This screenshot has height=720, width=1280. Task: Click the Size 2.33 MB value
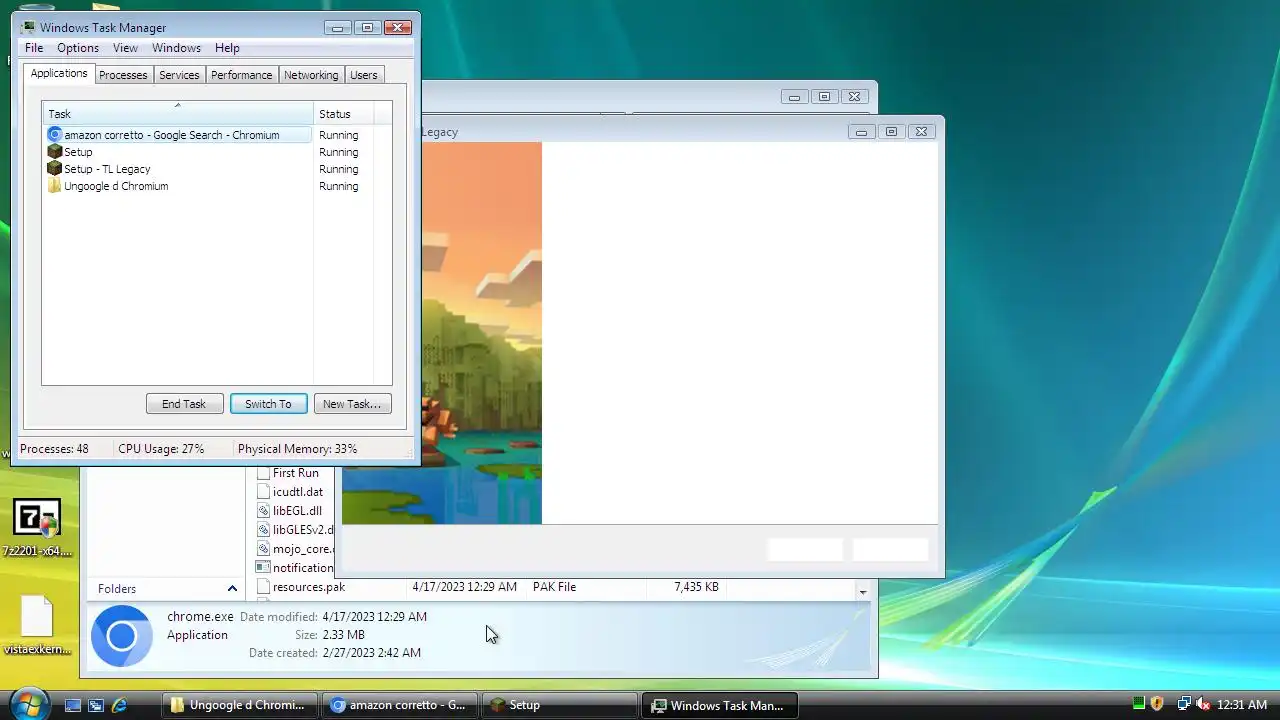(343, 635)
